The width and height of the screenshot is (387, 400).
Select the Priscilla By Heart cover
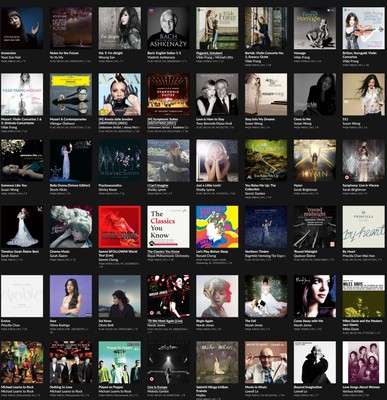363,227
